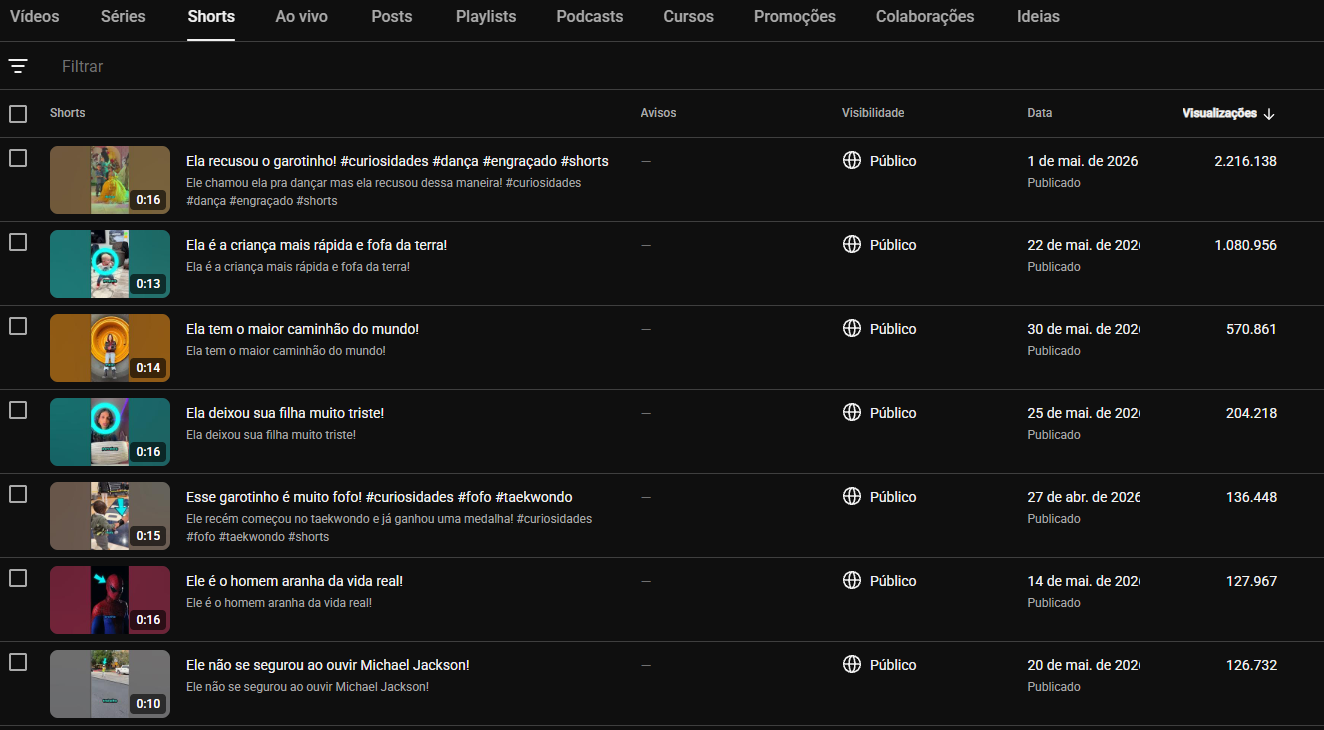
Task: Click the globe icon on the 2.216.138 views row
Action: tap(852, 160)
